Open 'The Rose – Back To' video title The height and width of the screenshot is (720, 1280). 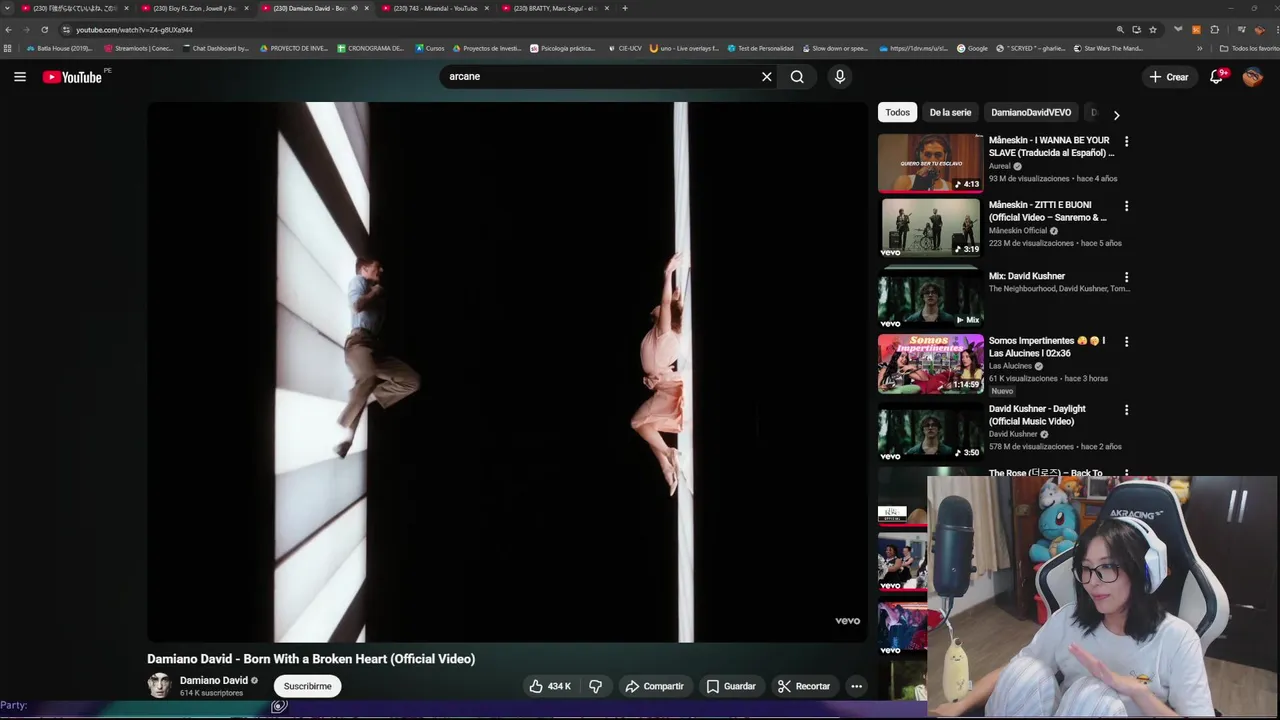coord(1046,473)
